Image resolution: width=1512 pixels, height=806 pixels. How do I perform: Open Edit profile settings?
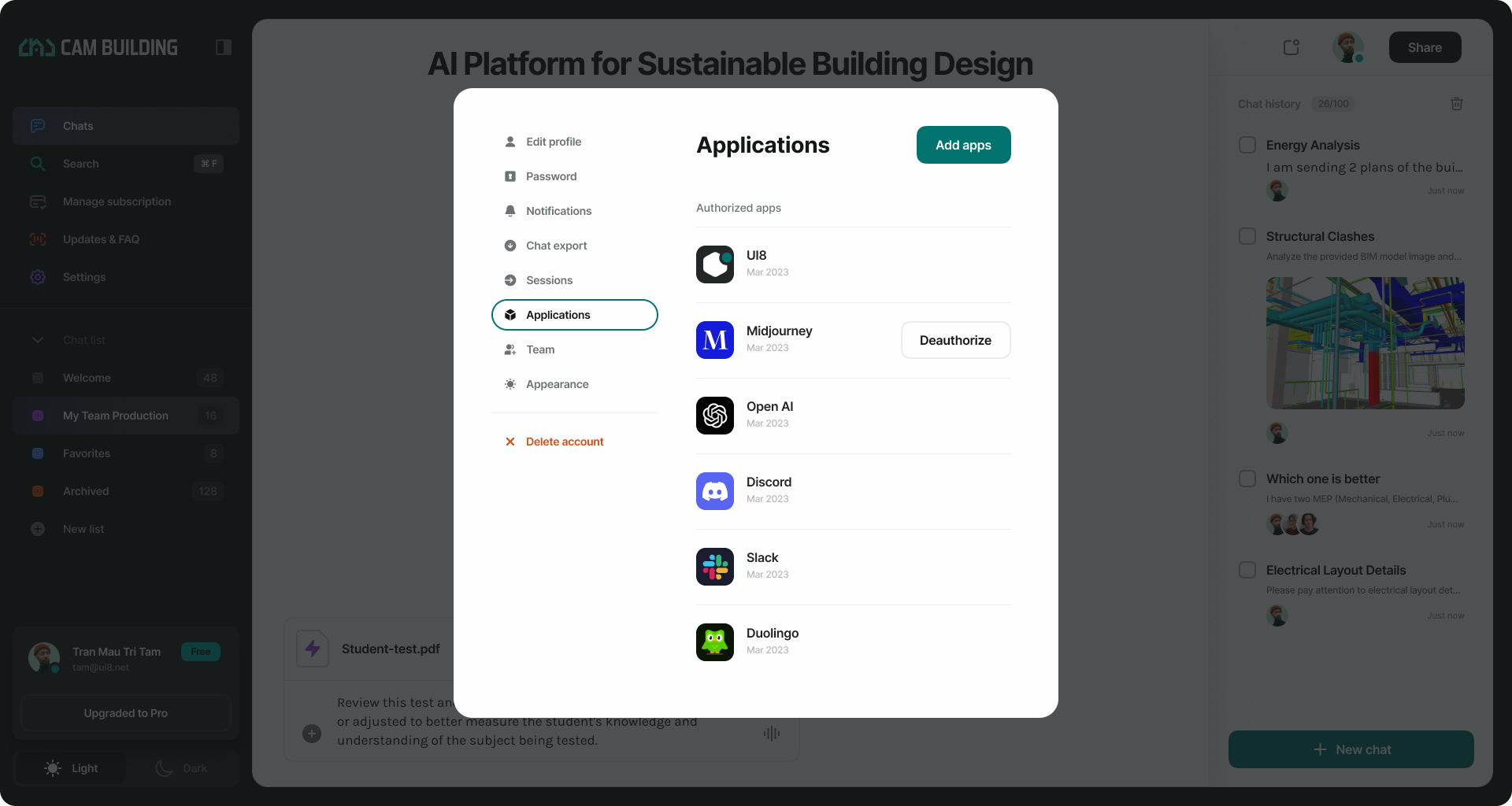click(x=575, y=142)
